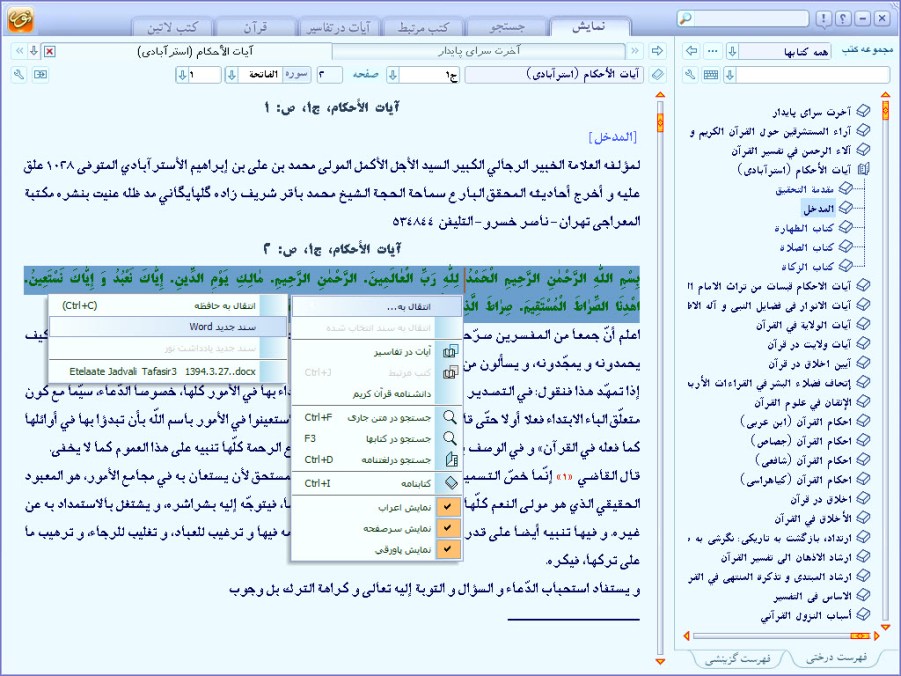Click the magnifier icon in top search box

point(686,18)
